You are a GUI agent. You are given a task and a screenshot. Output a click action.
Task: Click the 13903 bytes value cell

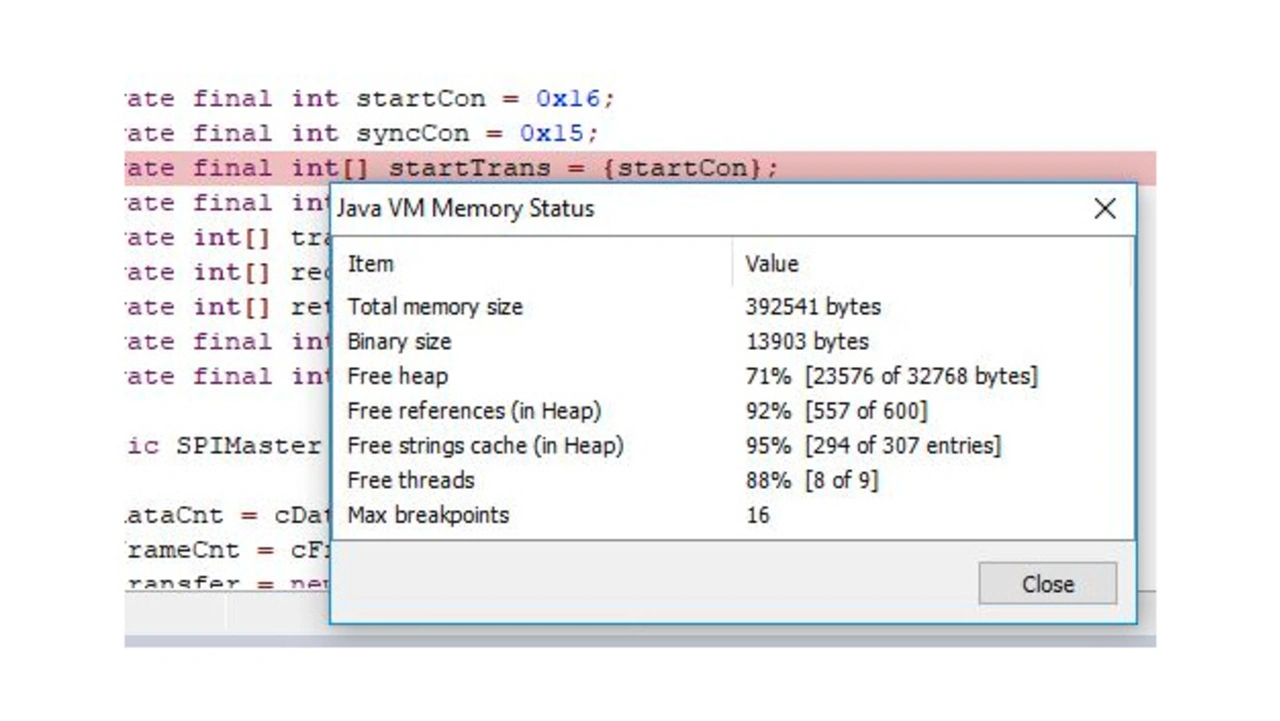(x=807, y=342)
